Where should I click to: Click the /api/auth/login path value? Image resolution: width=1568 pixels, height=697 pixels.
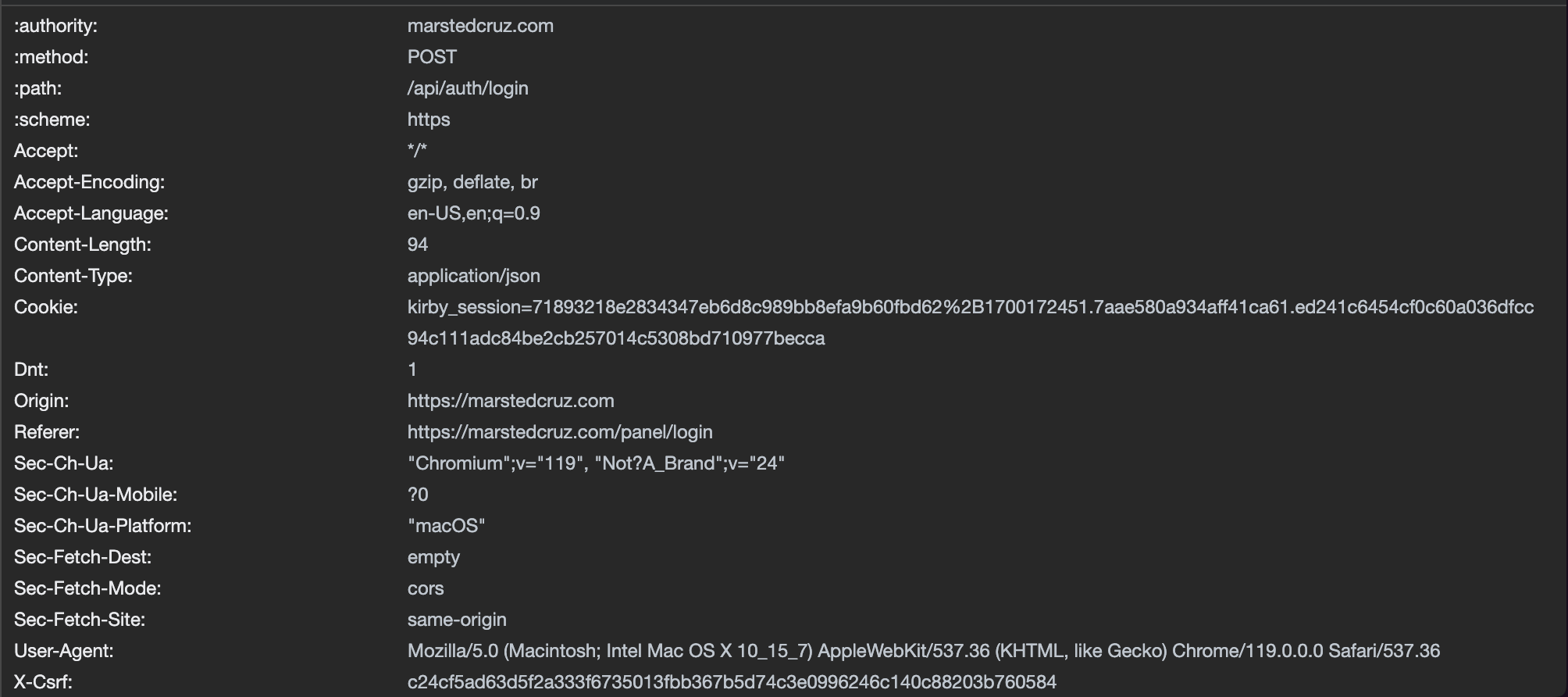tap(468, 88)
